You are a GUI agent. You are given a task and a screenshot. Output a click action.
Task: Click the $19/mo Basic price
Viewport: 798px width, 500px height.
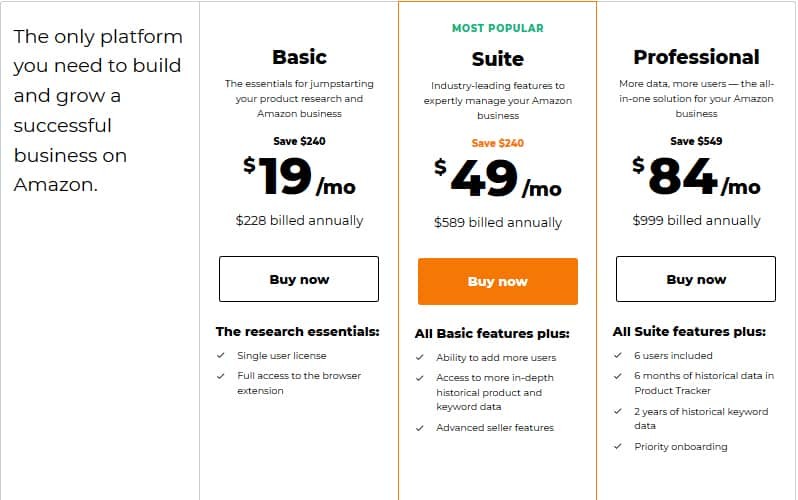(x=299, y=176)
